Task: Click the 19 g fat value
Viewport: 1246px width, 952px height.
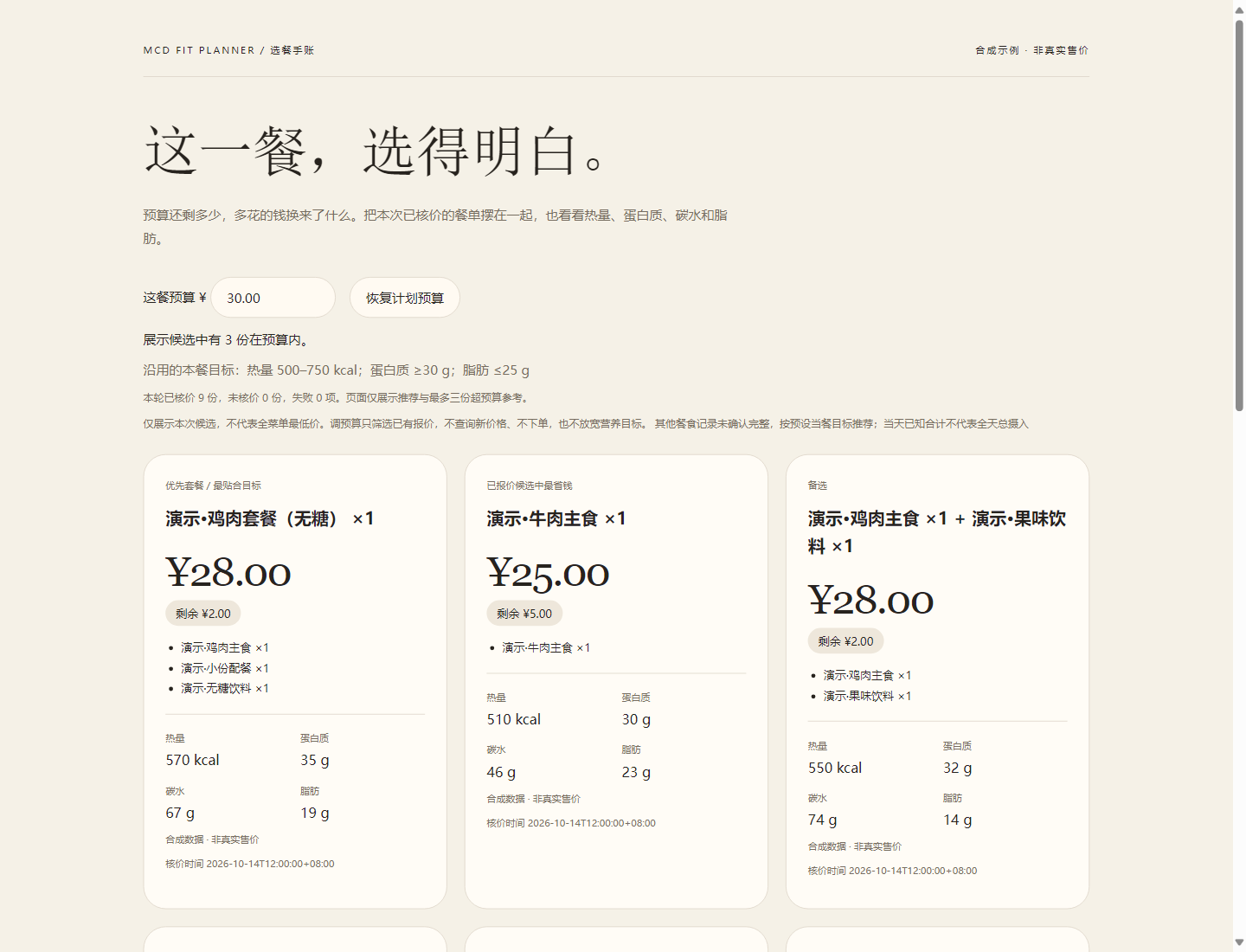Action: pos(315,813)
